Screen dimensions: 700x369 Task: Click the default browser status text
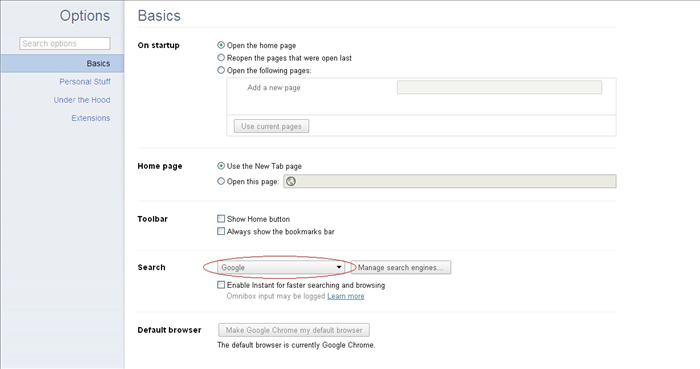coord(296,345)
